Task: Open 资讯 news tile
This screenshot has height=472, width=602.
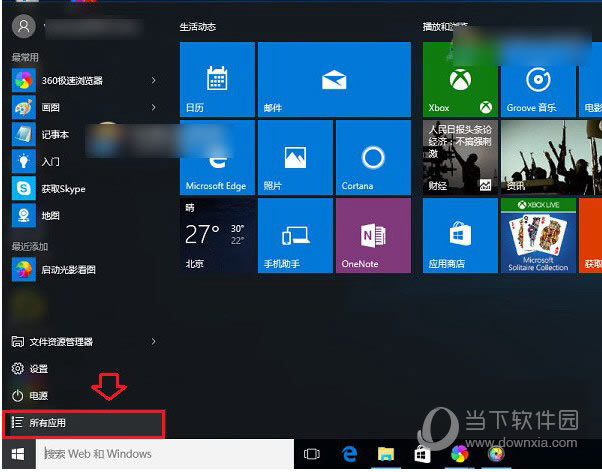Action: [x=551, y=157]
